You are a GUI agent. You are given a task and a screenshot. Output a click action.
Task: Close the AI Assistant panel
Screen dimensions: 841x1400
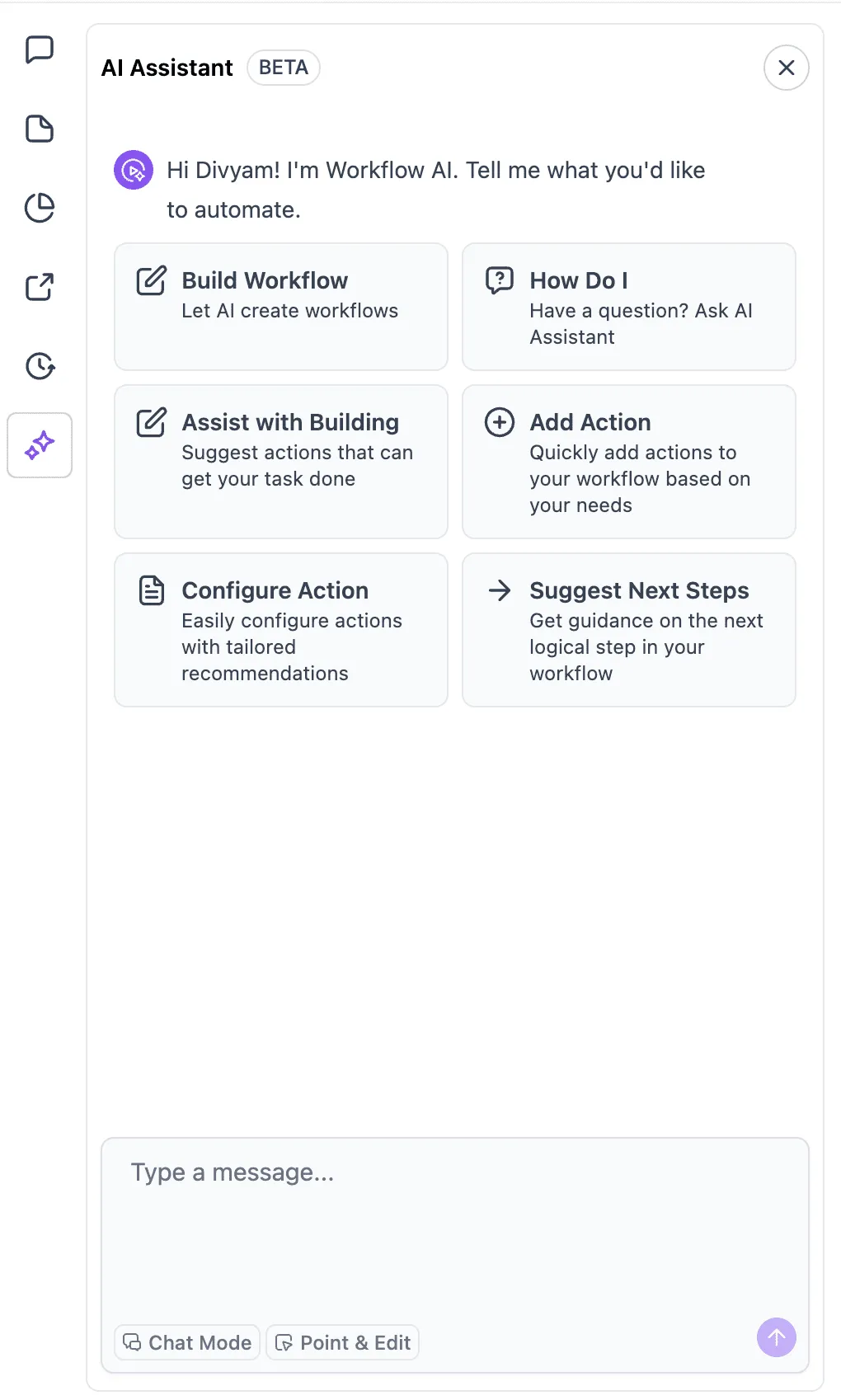pos(786,68)
